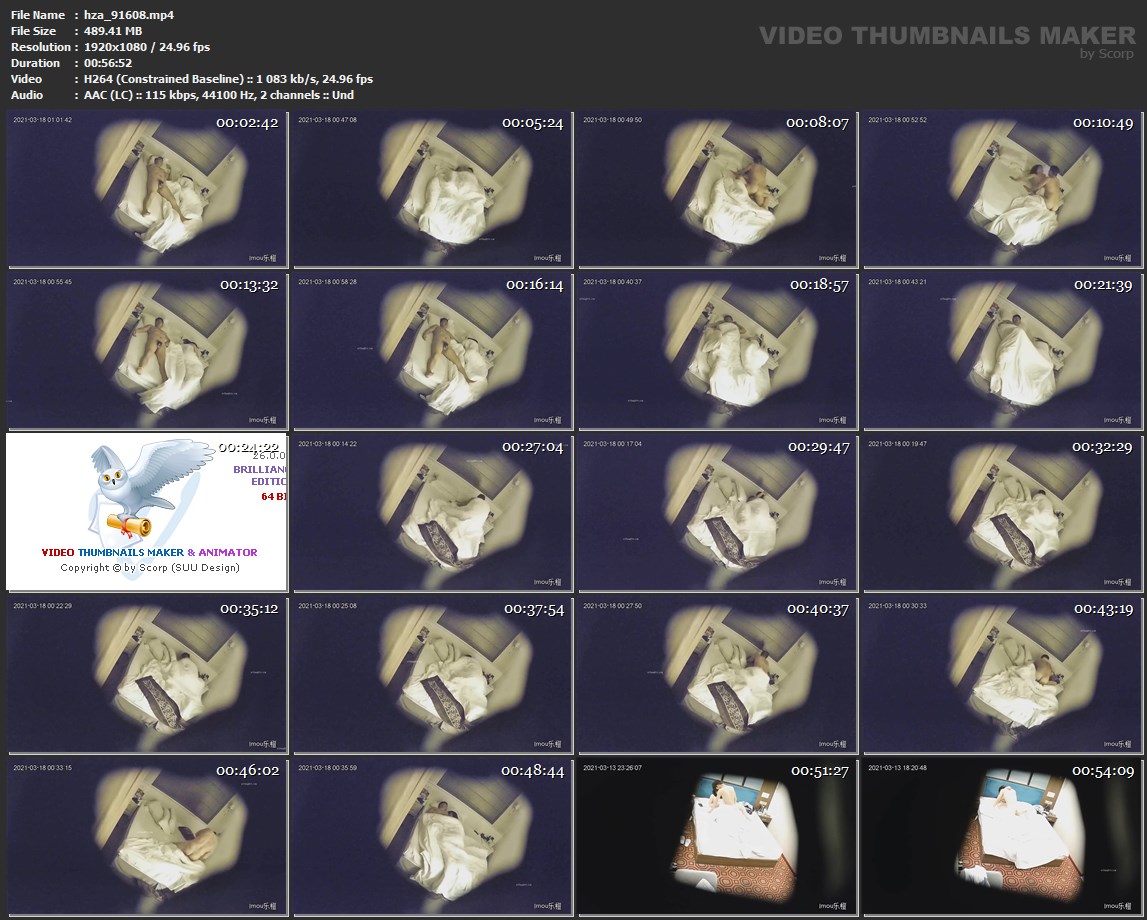Click the file size value 489.41 MB

[x=113, y=31]
